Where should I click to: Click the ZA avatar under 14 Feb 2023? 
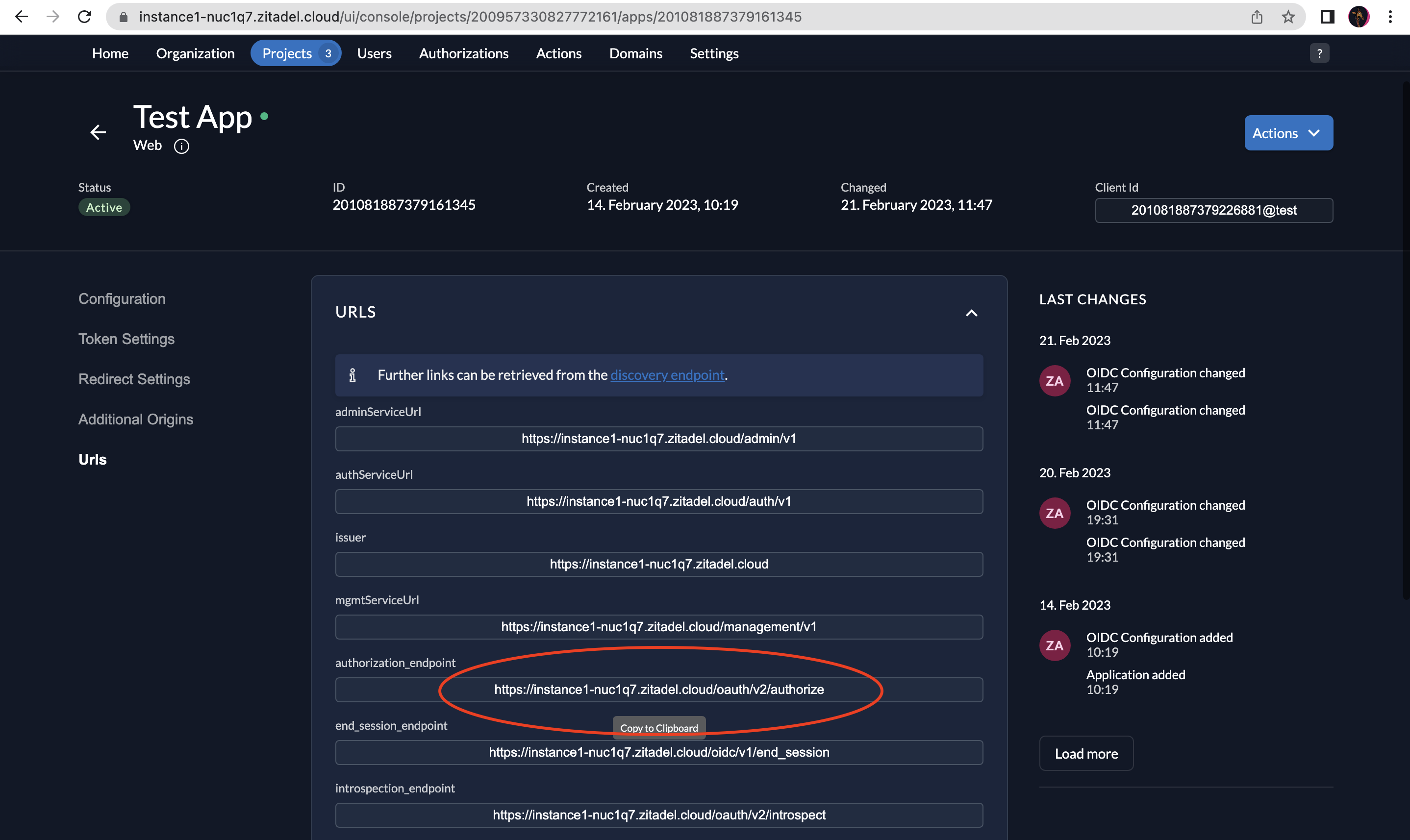pos(1055,645)
